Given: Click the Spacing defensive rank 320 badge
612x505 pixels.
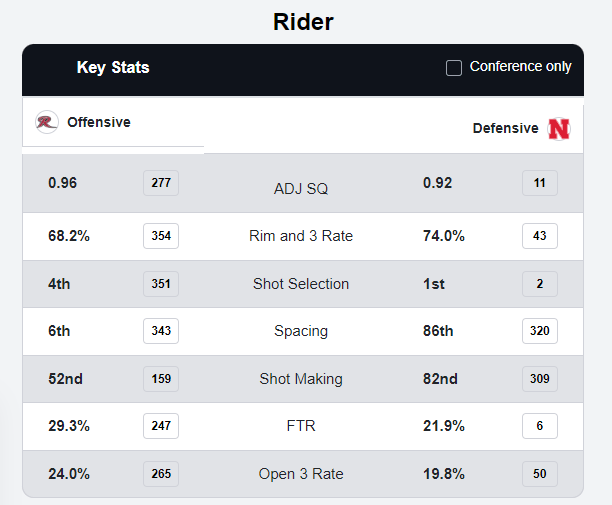Looking at the screenshot, I should pos(539,331).
